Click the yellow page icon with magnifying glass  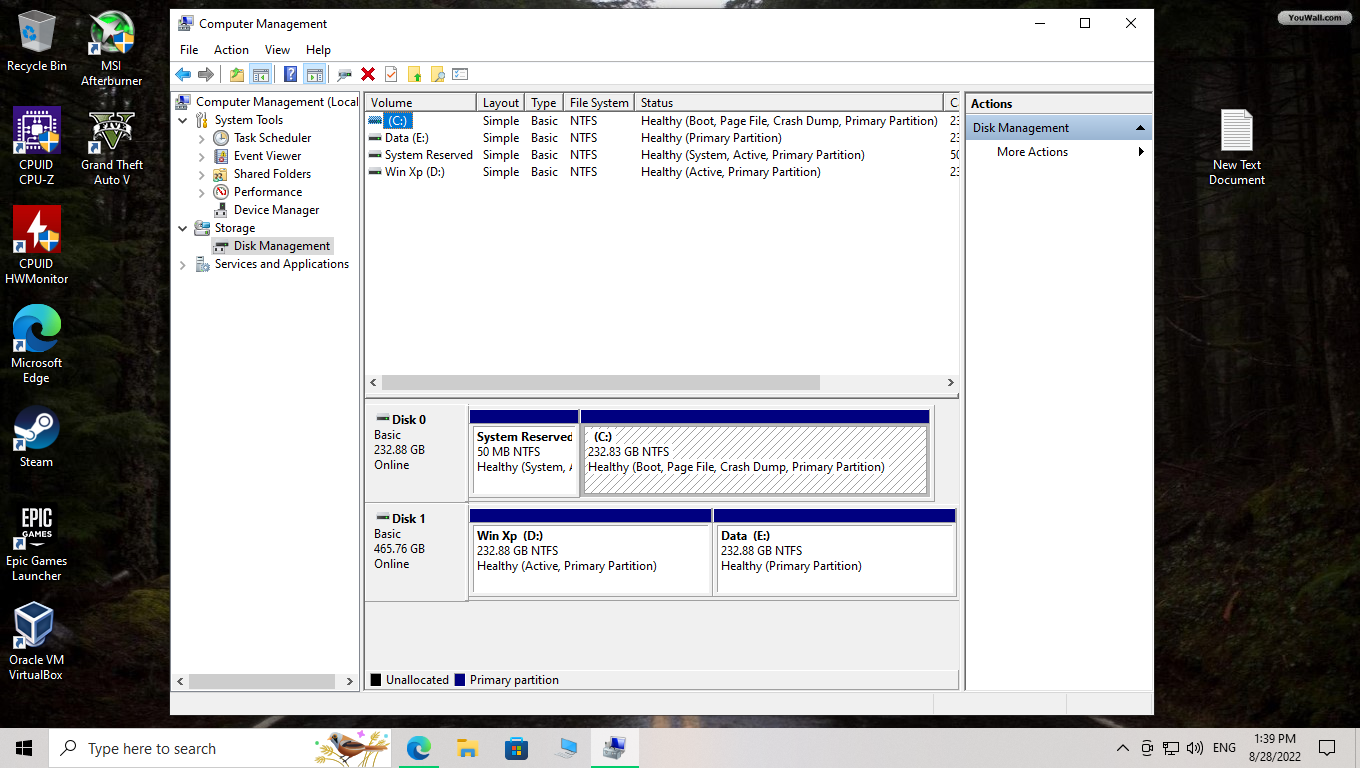437,74
